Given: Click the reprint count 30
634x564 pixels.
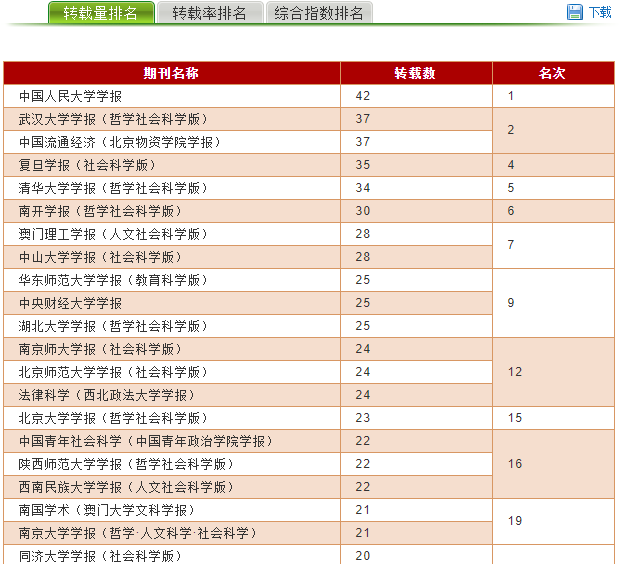Looking at the screenshot, I should 363,211.
